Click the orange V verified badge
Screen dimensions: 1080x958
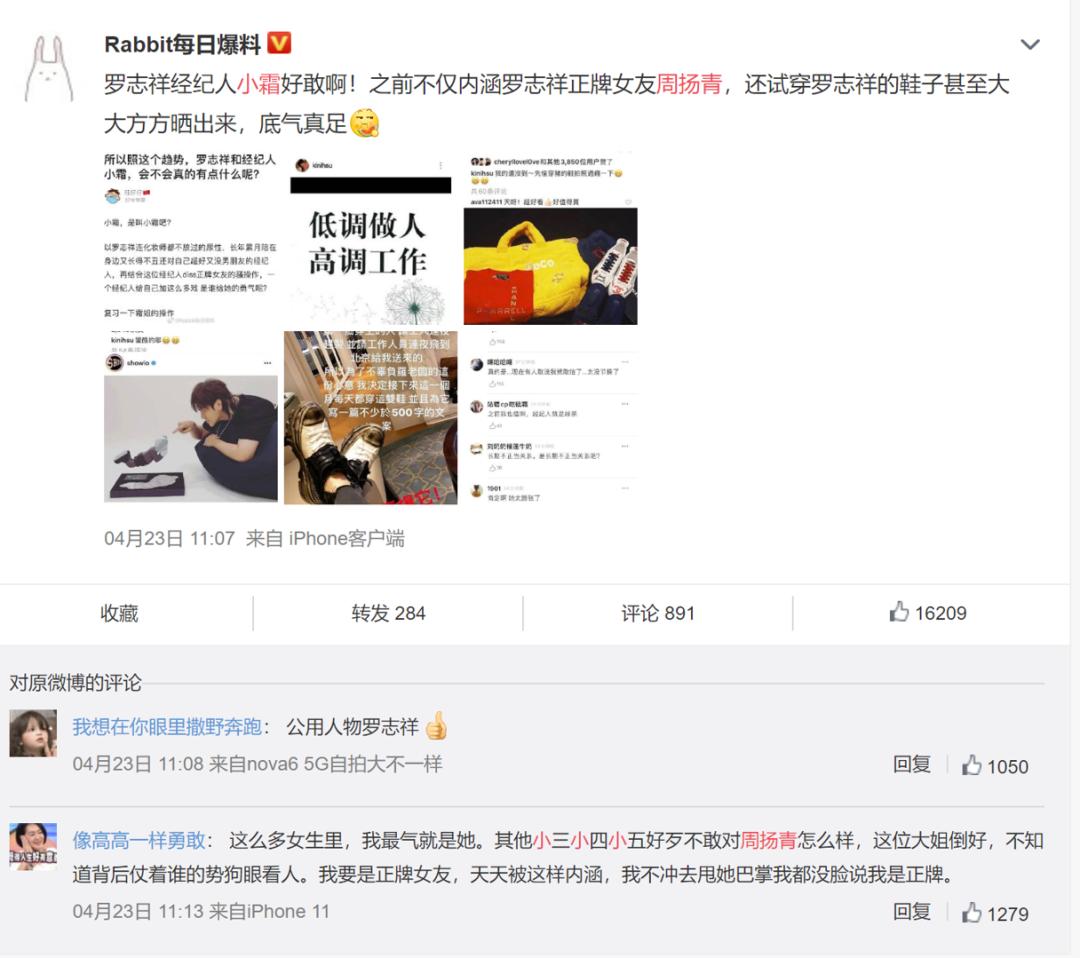click(279, 43)
